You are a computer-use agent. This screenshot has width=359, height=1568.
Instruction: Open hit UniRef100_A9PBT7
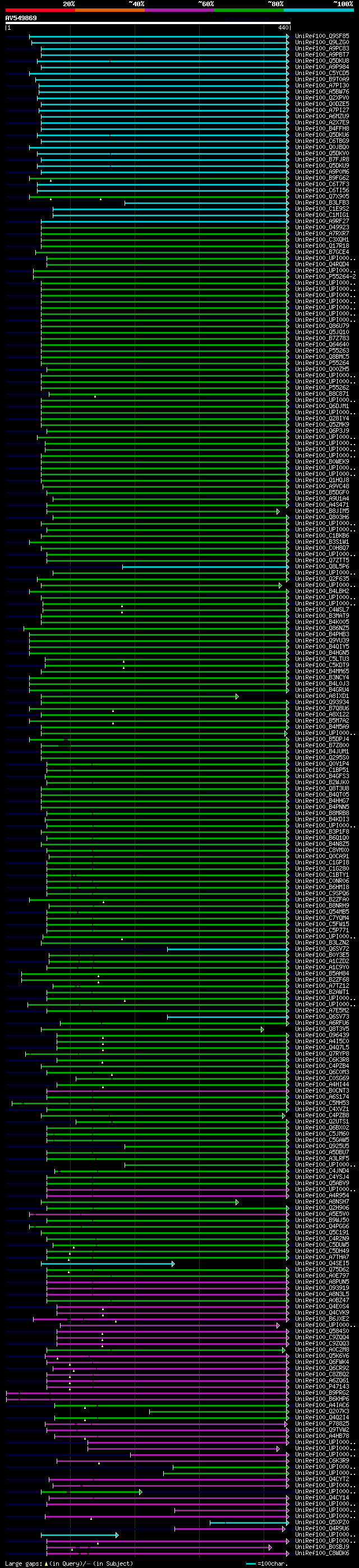click(323, 54)
